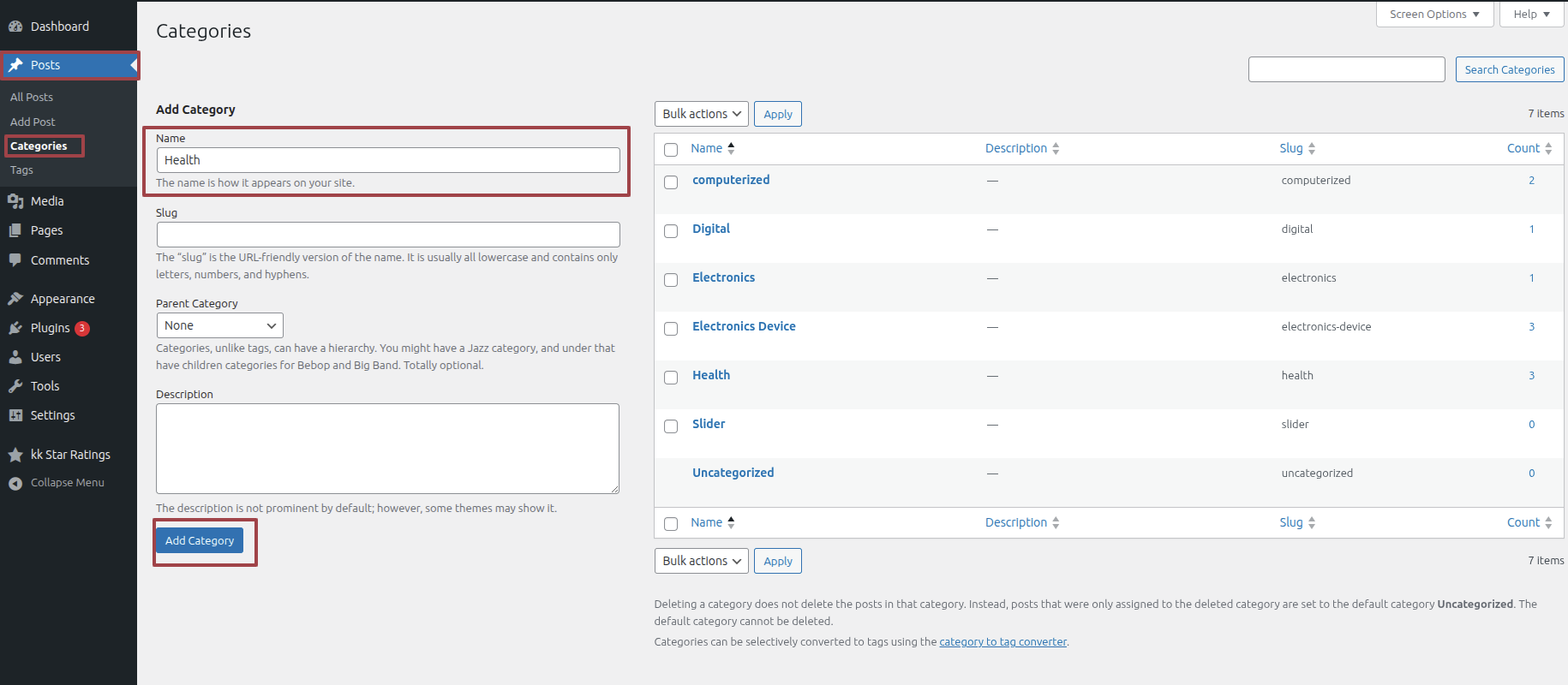Check the box for Digital category
Screen dimensions: 1568x685
[671, 231]
